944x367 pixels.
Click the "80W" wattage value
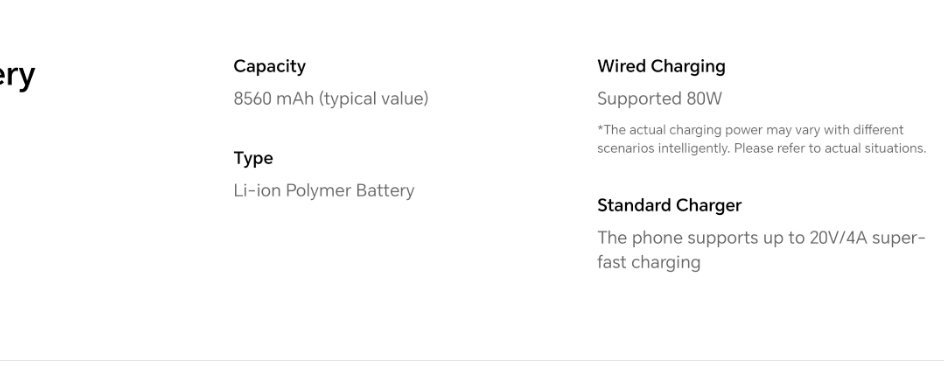click(704, 99)
